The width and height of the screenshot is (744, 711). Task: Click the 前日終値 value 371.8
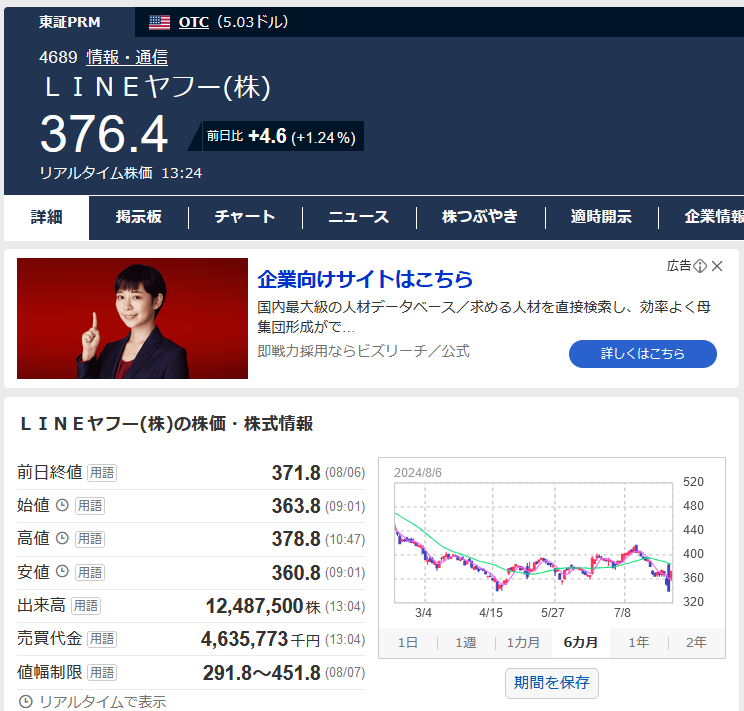pos(296,473)
